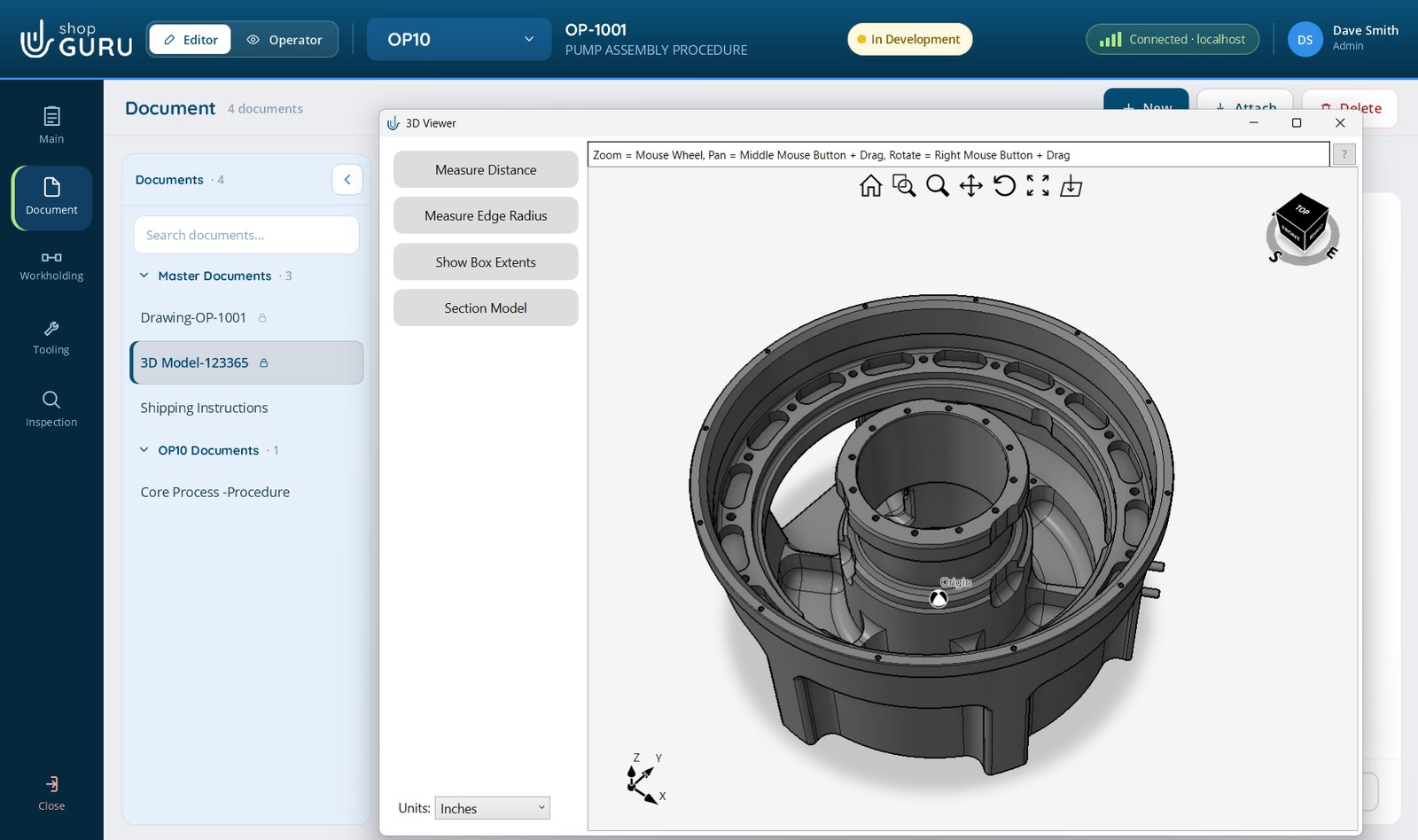Image resolution: width=1418 pixels, height=840 pixels.
Task: Click Show Box Extents button
Action: (x=486, y=261)
